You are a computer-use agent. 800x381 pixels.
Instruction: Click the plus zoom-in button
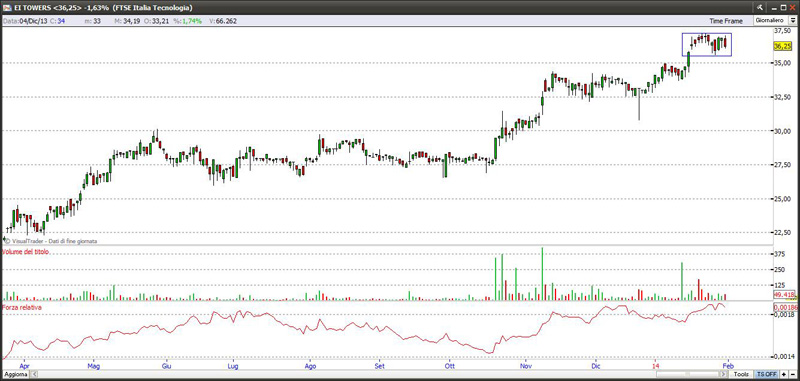click(784, 374)
